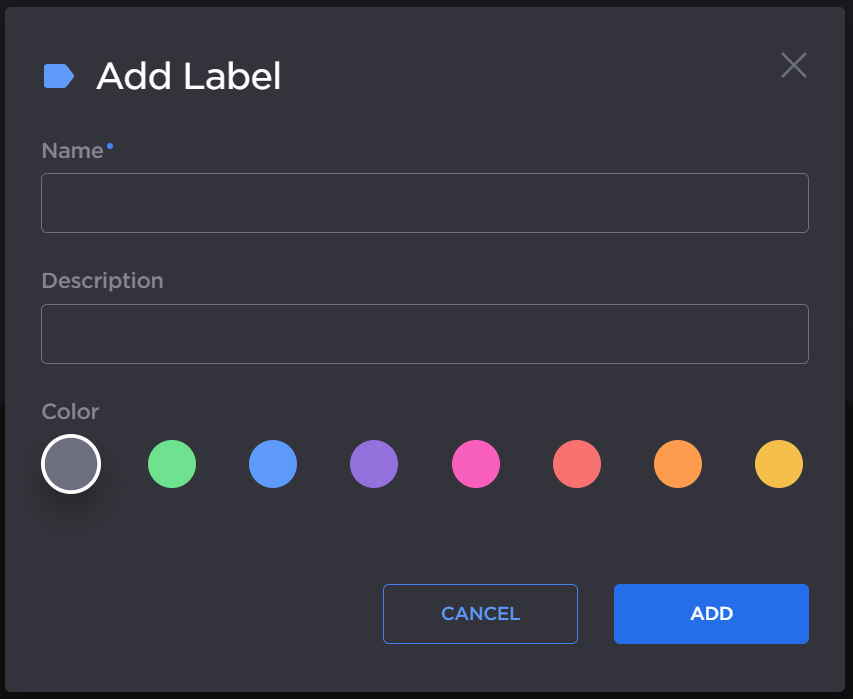This screenshot has width=853, height=699.
Task: Select the coral red color swatch
Action: pos(577,463)
